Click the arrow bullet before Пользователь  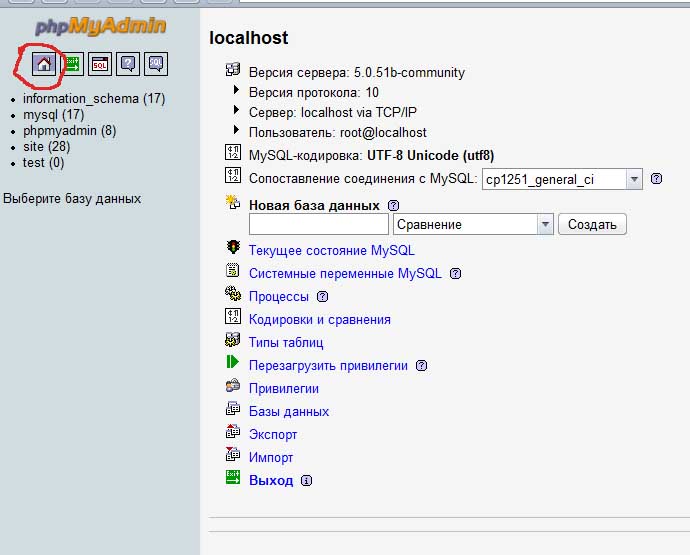point(236,129)
